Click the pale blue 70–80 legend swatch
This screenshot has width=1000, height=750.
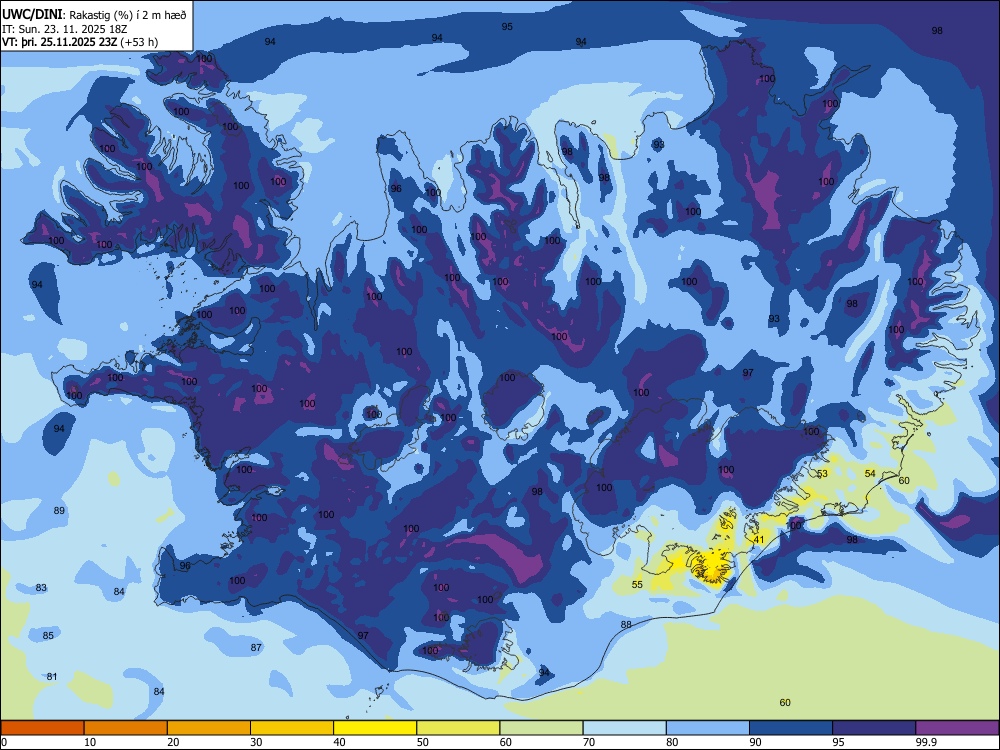point(625,728)
